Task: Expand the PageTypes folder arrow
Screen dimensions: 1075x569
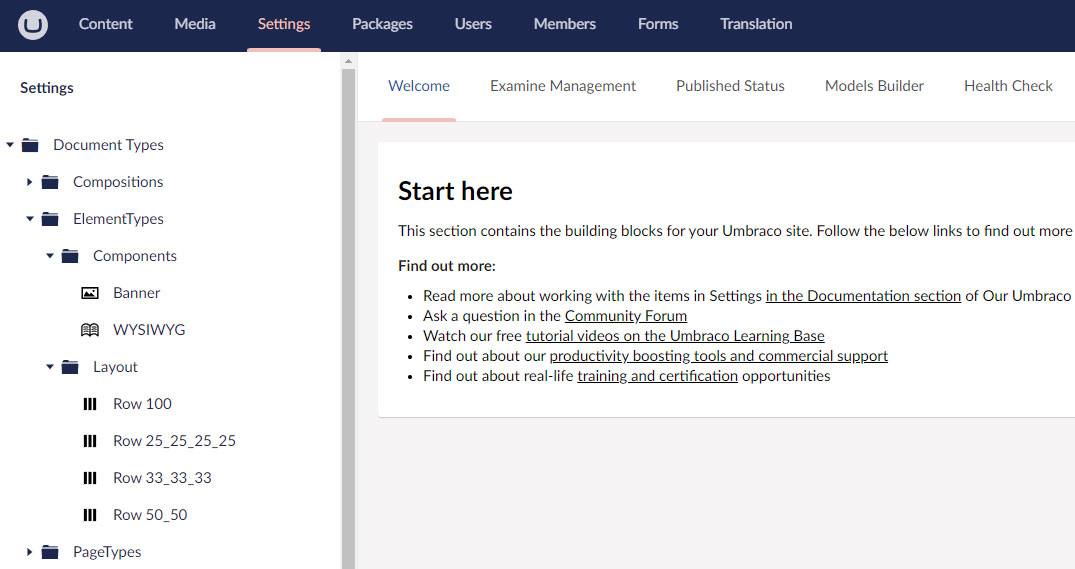Action: coord(30,552)
